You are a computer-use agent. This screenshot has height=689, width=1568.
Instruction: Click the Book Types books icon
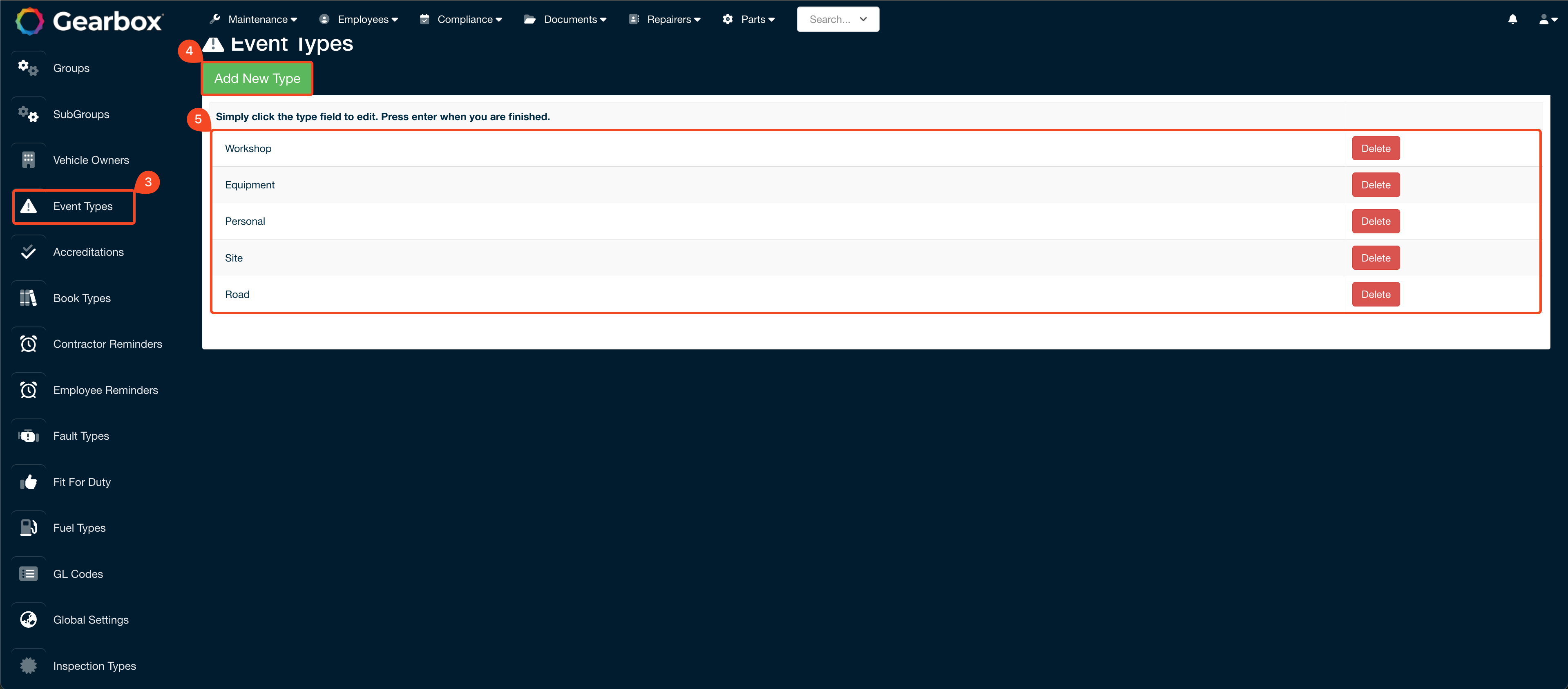click(28, 298)
